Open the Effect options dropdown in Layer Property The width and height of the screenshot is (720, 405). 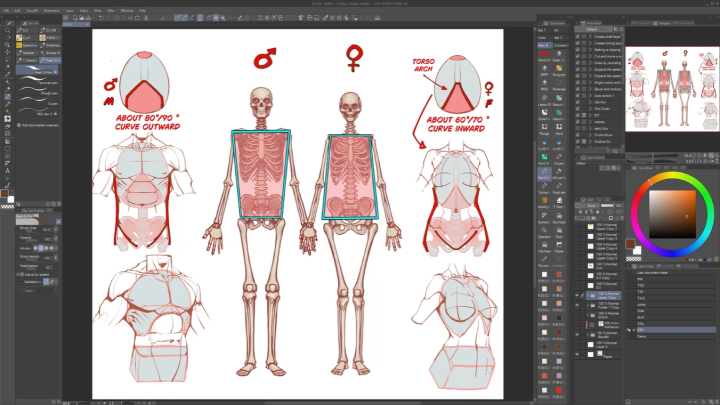pos(620,168)
